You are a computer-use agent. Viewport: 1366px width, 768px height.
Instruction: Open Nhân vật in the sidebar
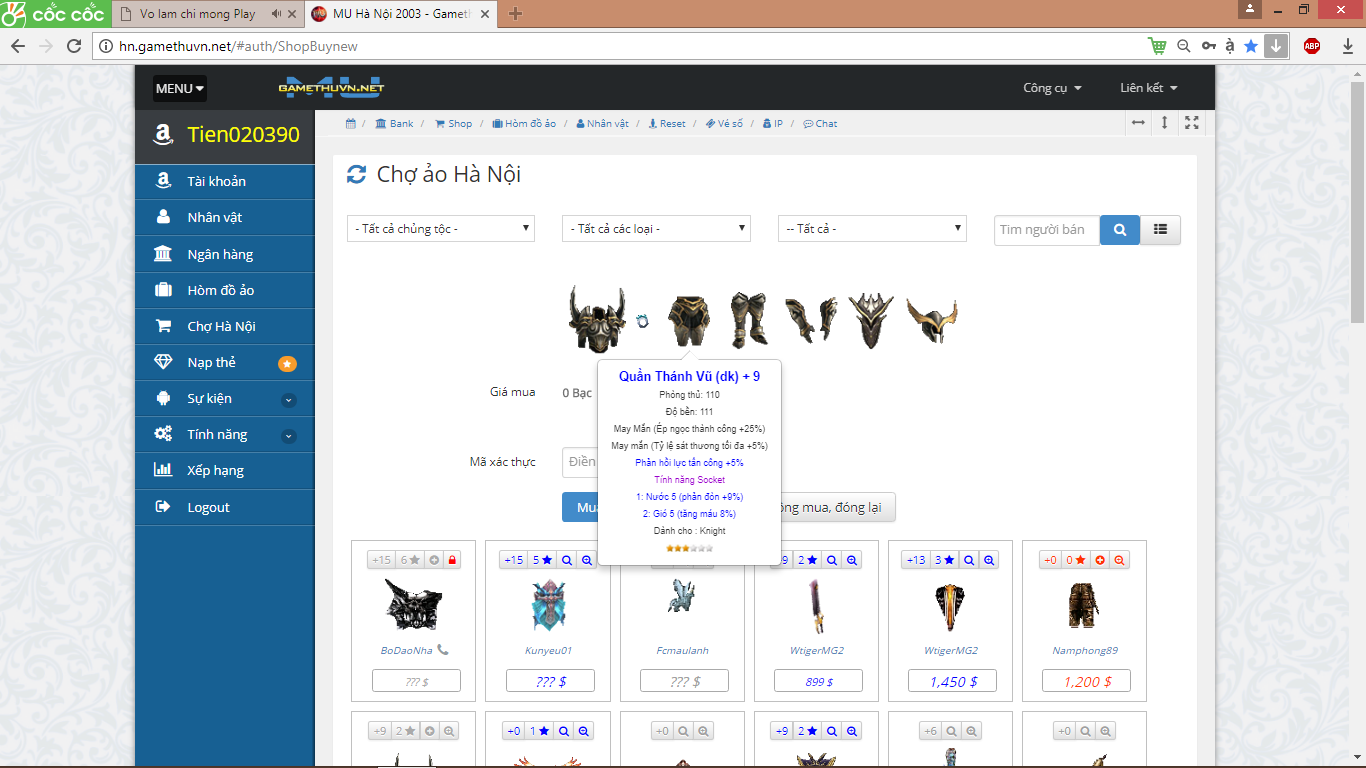(225, 217)
